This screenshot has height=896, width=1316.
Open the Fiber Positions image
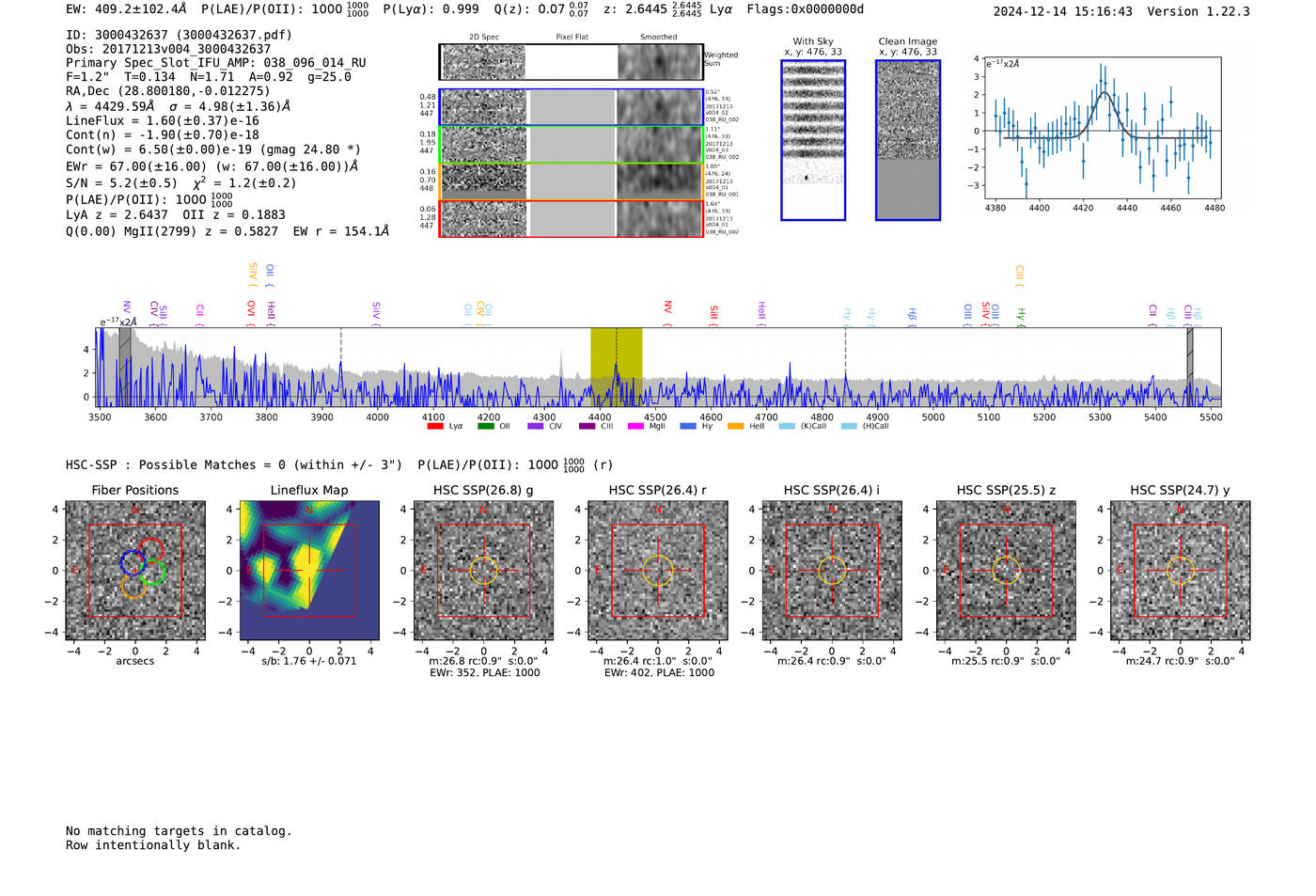click(135, 571)
